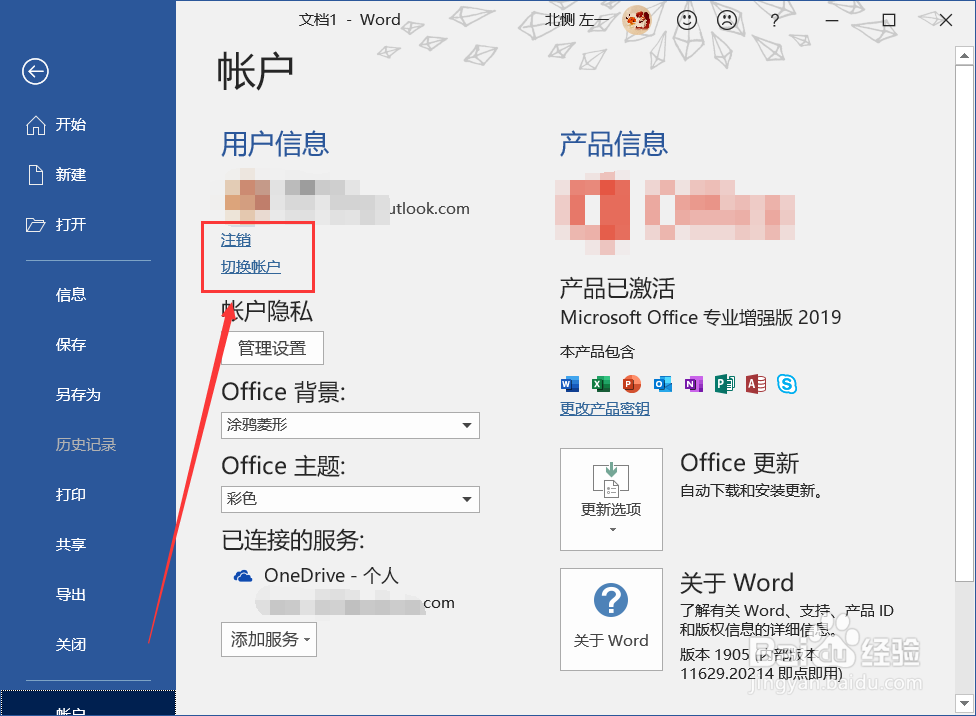Click the 'OneDrive - 个人' service text
The width and height of the screenshot is (976, 716).
[x=331, y=575]
